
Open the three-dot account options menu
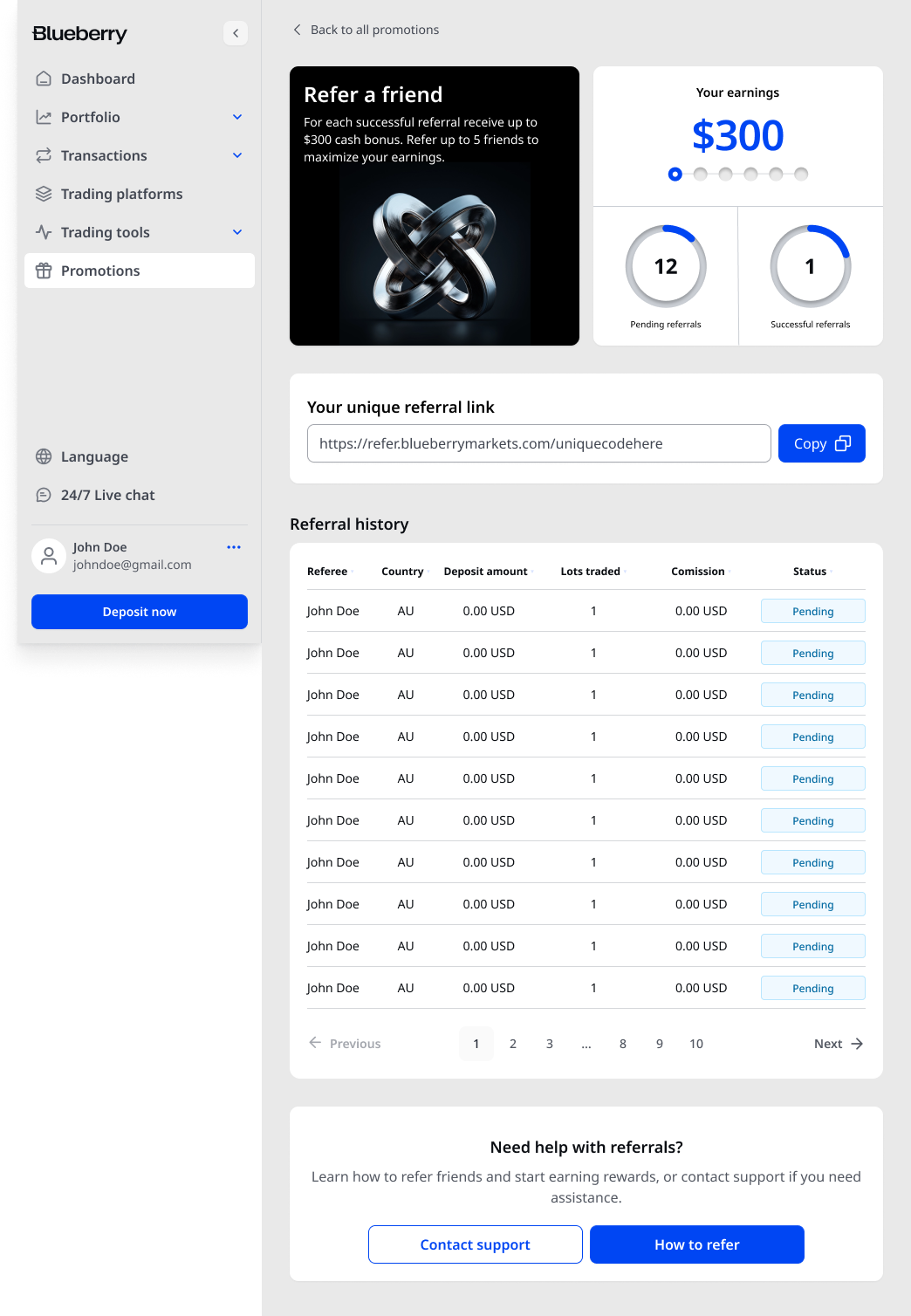click(234, 547)
